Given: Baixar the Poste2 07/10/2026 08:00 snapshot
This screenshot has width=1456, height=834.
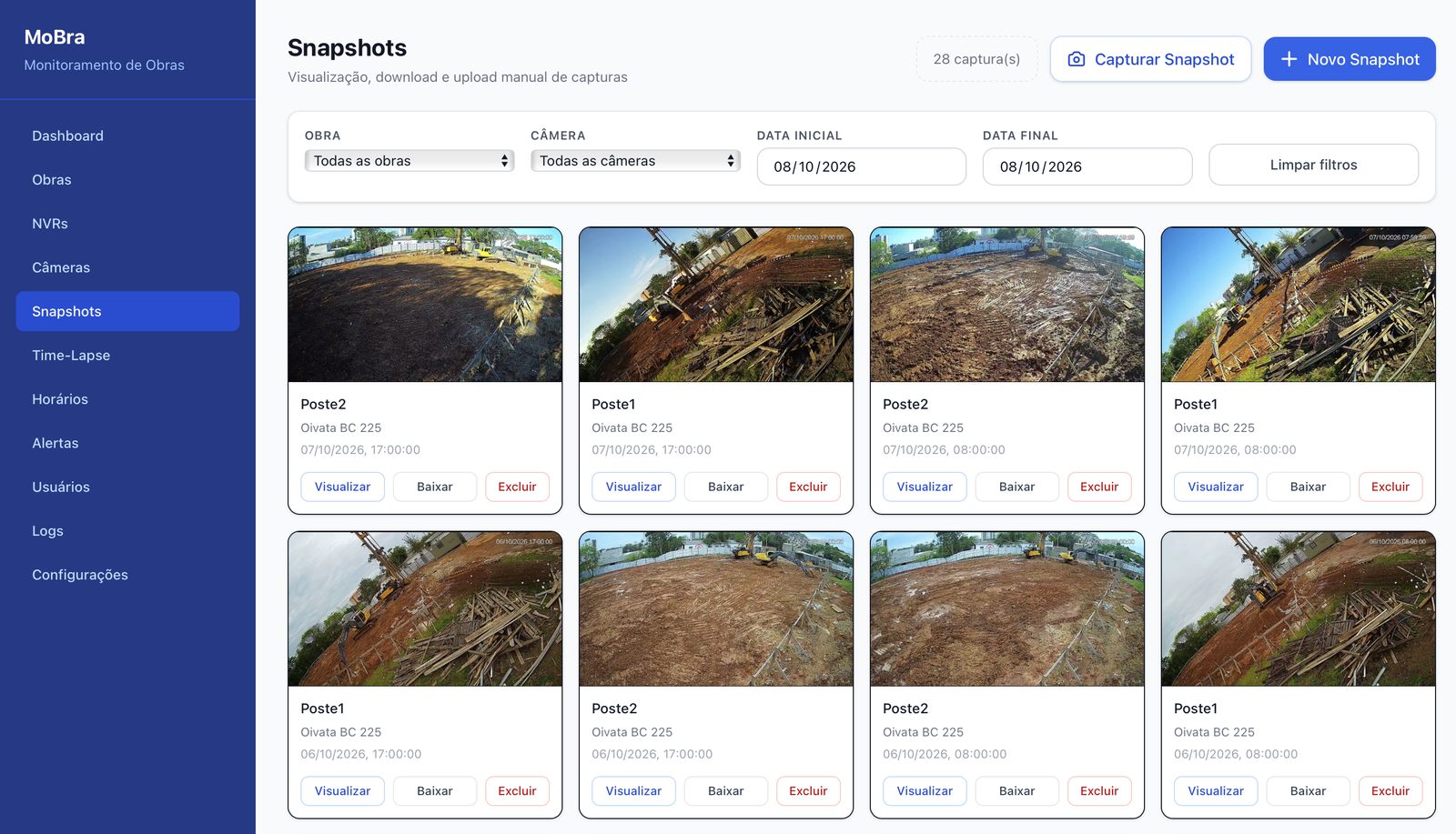Looking at the screenshot, I should pos(1017,487).
